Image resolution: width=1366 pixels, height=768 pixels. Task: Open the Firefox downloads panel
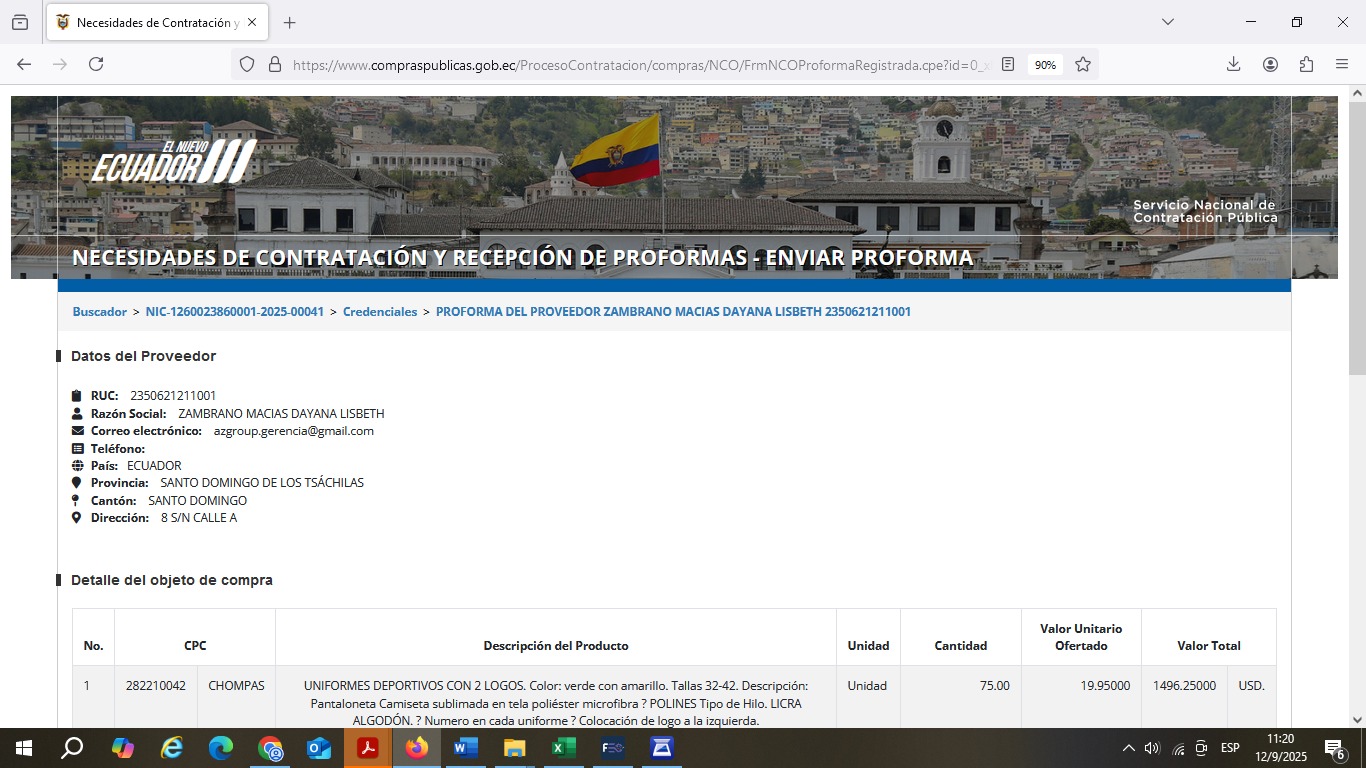1233,64
